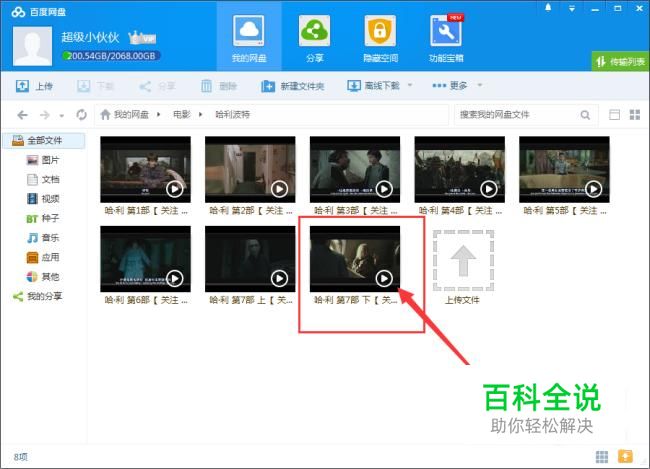Open the 功能宝箱 tab
This screenshot has width=650, height=469.
click(446, 38)
